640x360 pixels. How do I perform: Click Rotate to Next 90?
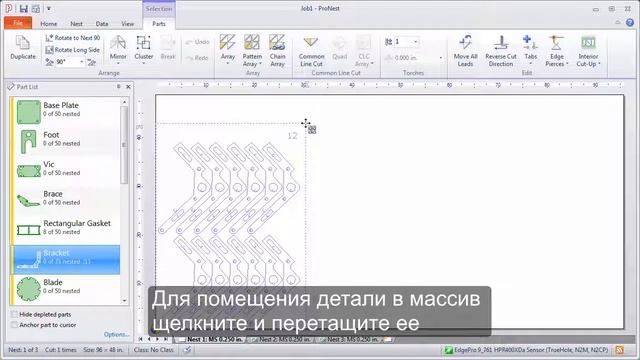[x=73, y=38]
